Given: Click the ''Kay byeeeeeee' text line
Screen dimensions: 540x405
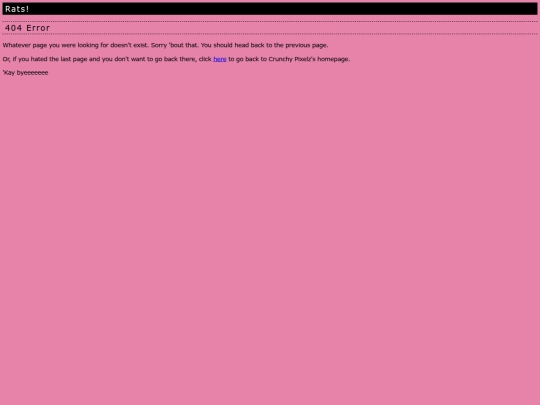Looking at the screenshot, I should point(25,73).
